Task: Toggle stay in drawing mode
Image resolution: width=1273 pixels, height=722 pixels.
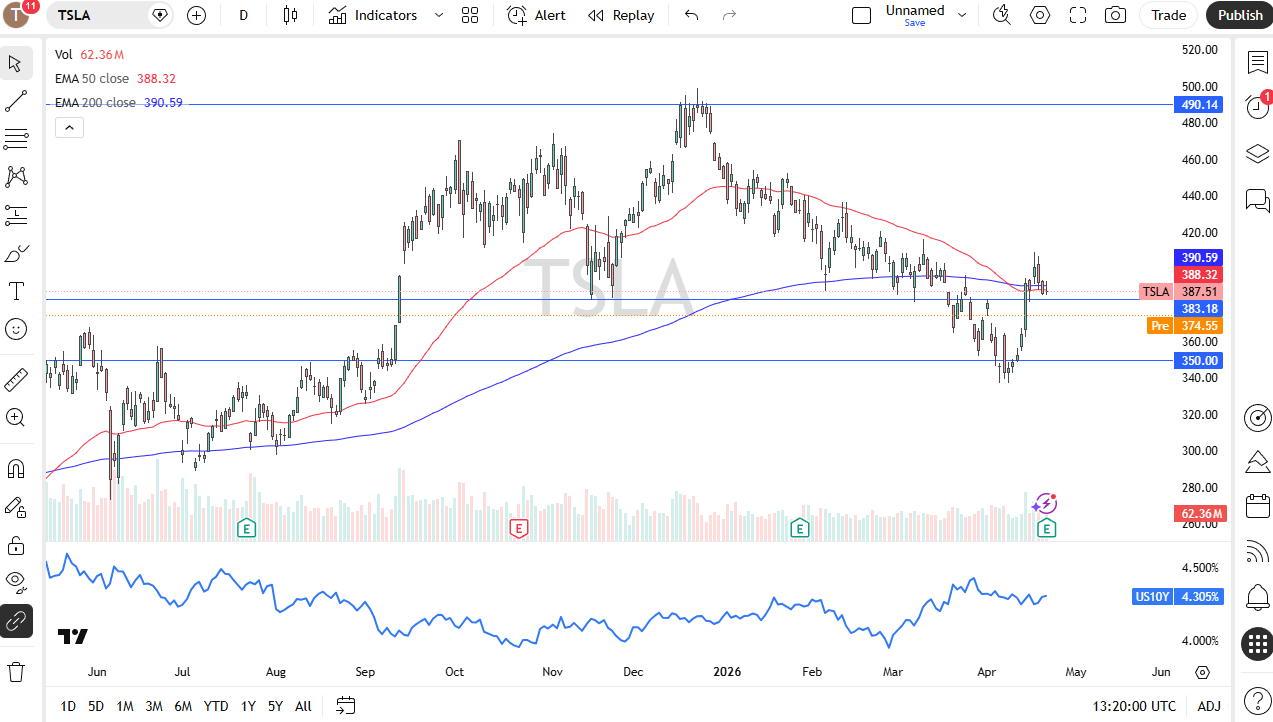Action: click(16, 507)
